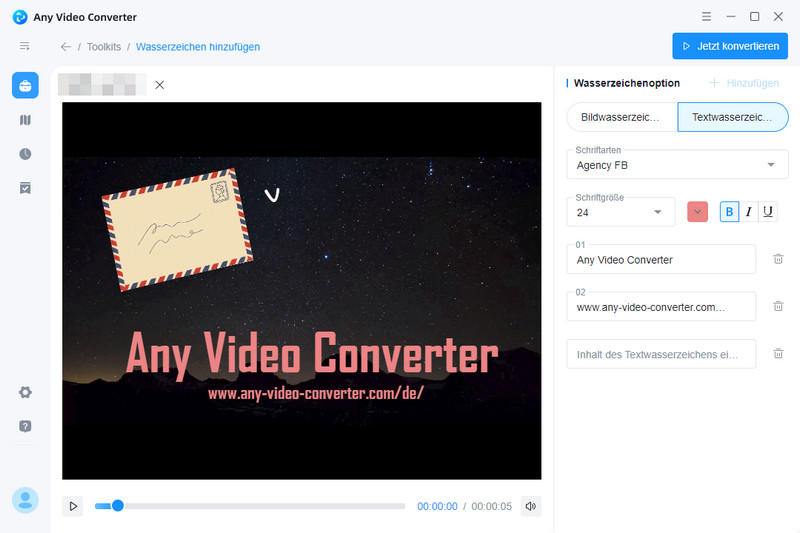Select the envelope image watermark in preview
This screenshot has width=800, height=533.
pyautogui.click(x=178, y=230)
